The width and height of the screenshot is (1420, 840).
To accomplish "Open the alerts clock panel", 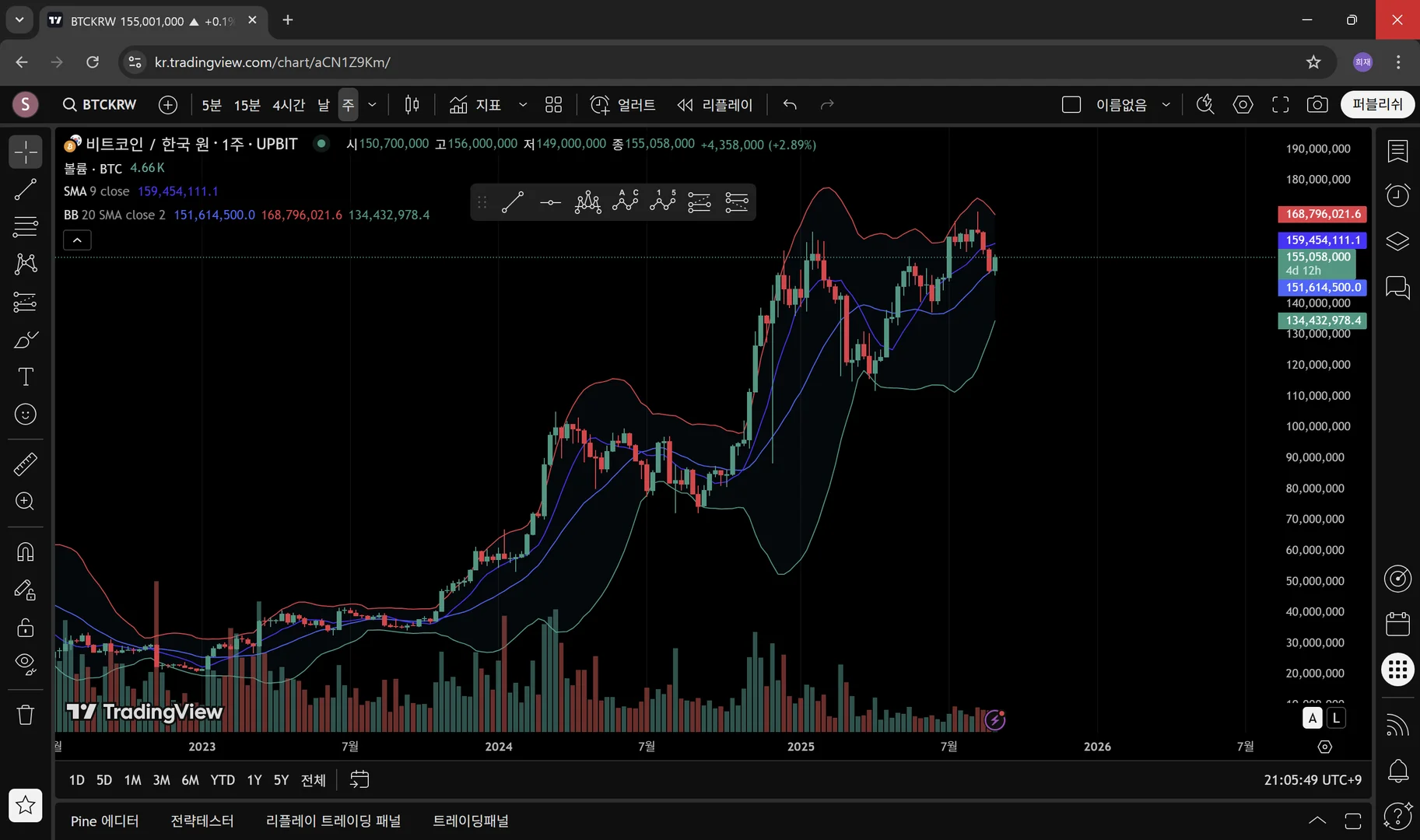I will pos(1398,195).
